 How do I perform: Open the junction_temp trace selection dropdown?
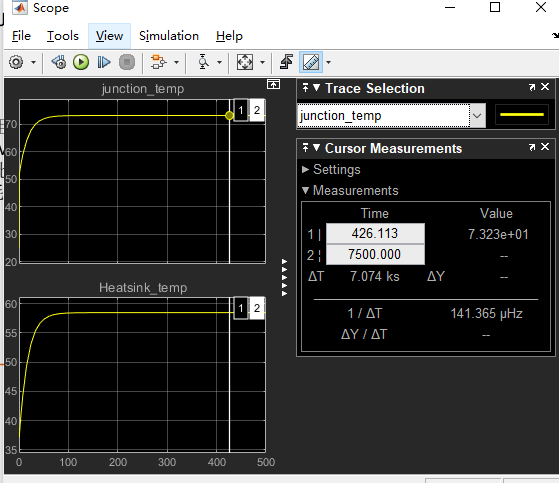coord(477,115)
